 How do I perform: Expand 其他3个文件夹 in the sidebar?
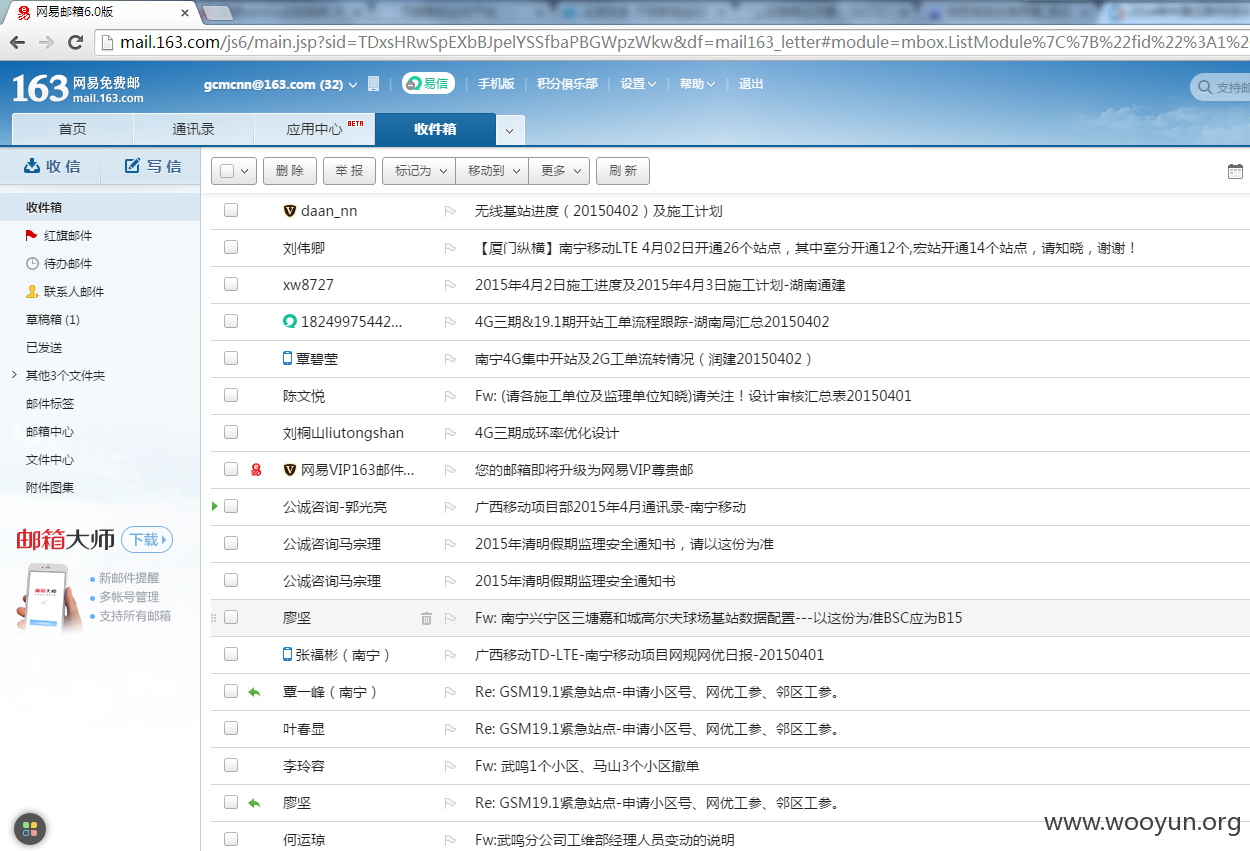[x=14, y=376]
